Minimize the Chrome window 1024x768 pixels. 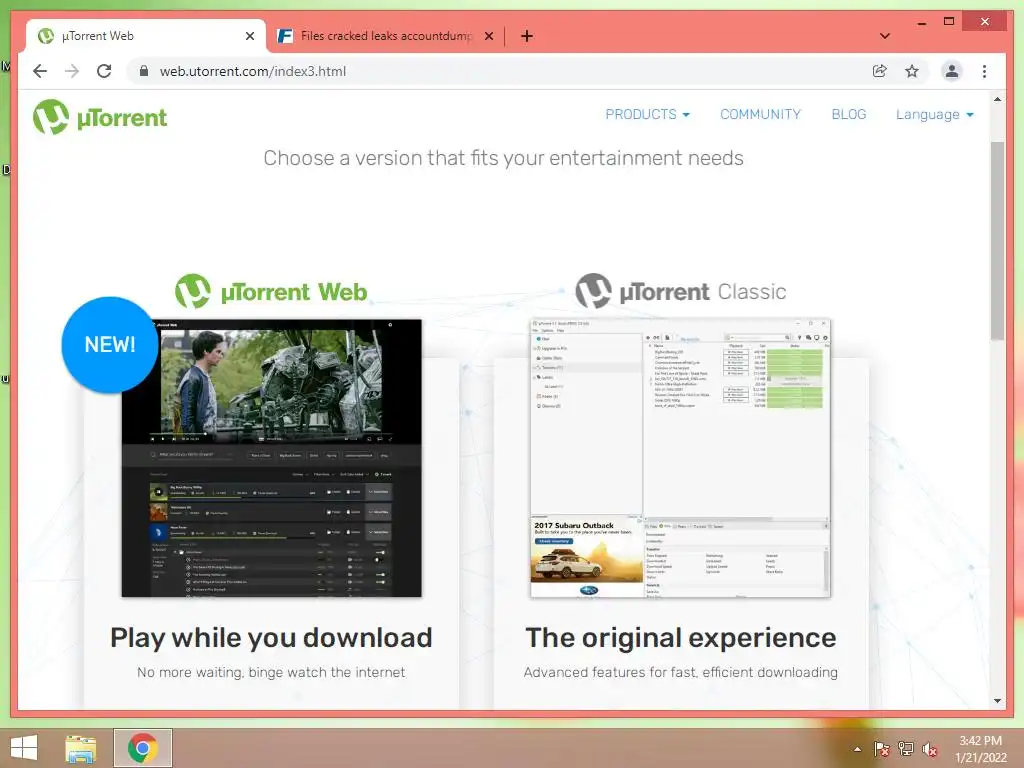[921, 22]
